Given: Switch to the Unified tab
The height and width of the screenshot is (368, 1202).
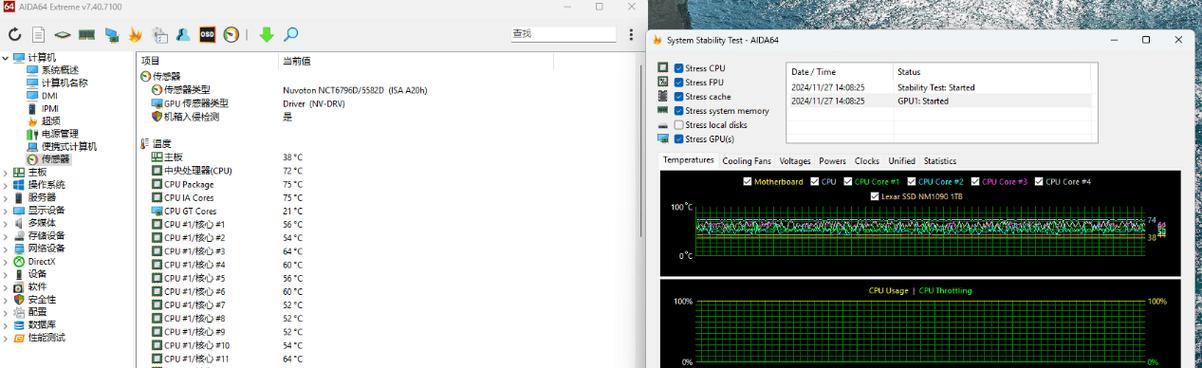Looking at the screenshot, I should (x=902, y=161).
